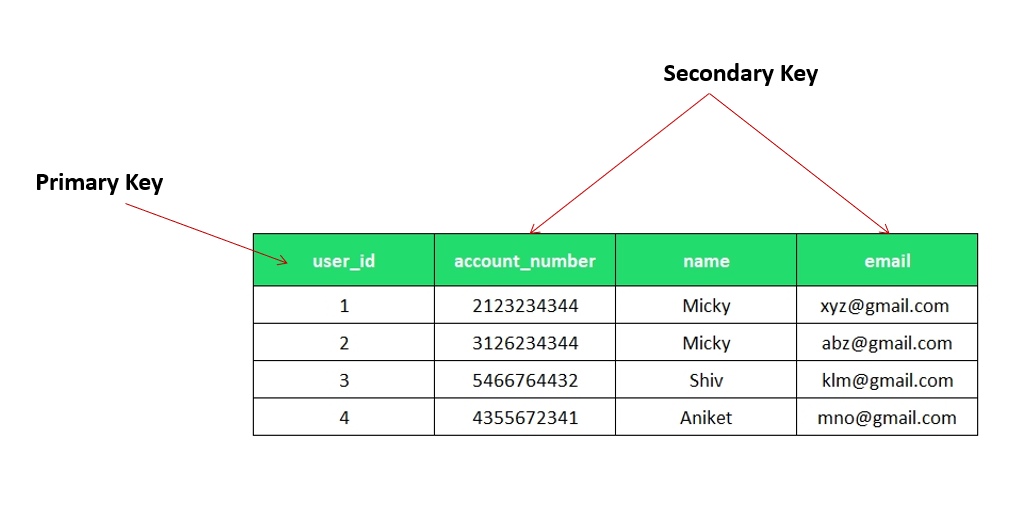Click account number 3126234344

tap(525, 343)
